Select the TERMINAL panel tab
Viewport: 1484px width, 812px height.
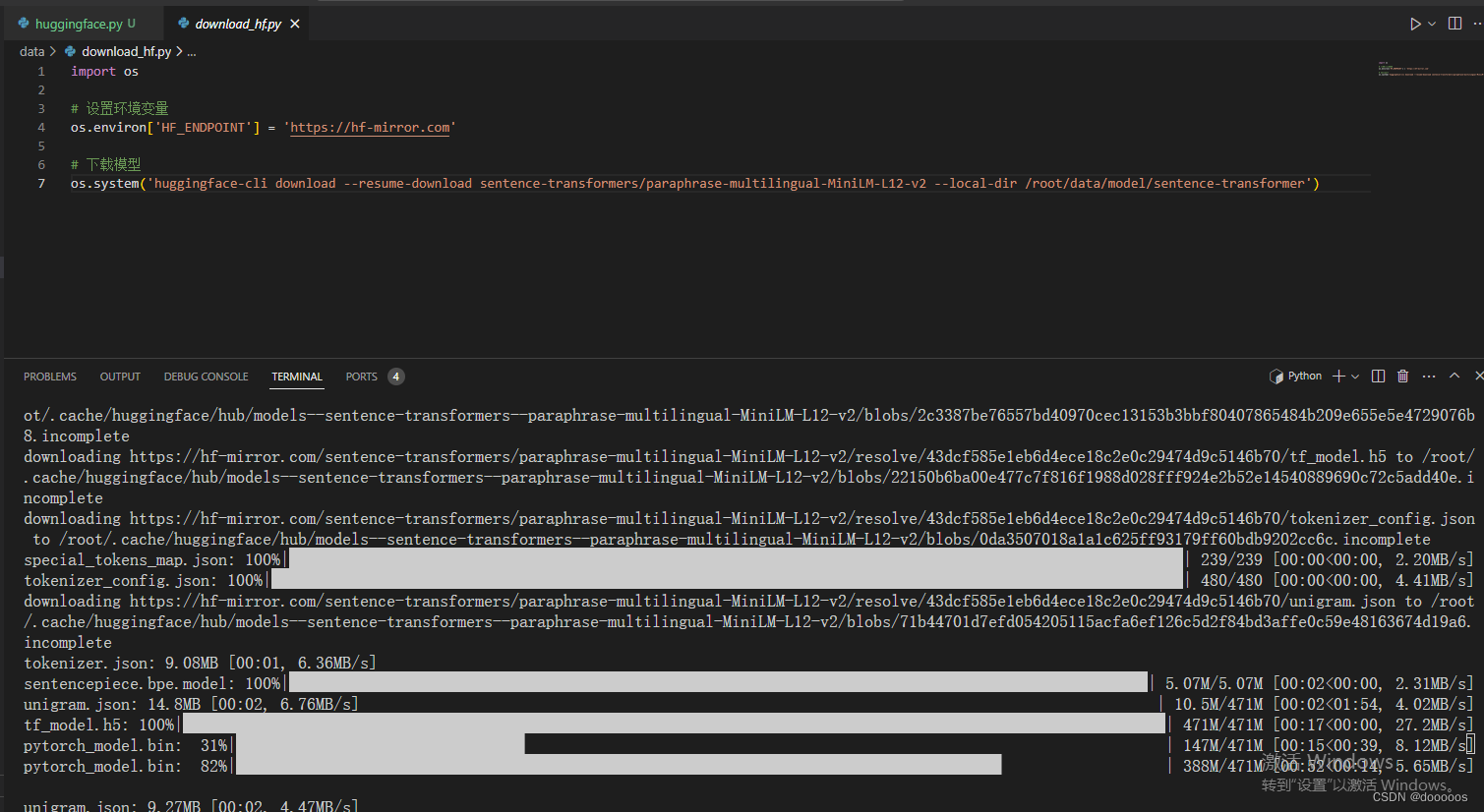point(297,377)
